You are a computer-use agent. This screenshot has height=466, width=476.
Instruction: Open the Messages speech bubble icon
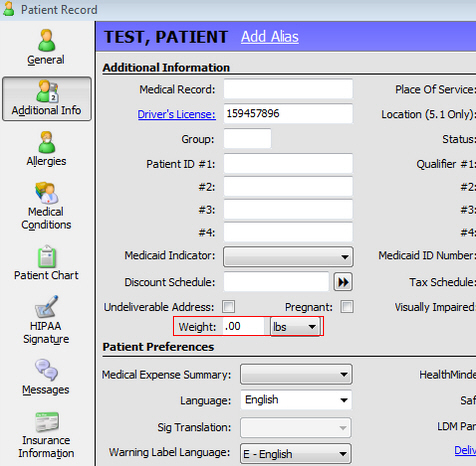pyautogui.click(x=46, y=370)
